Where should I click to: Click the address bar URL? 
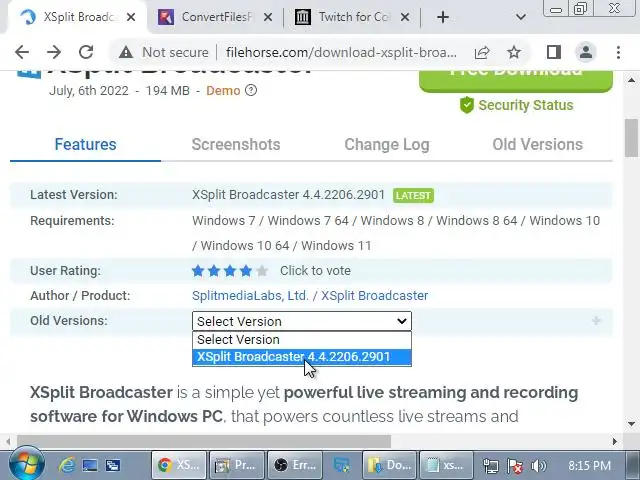341,52
